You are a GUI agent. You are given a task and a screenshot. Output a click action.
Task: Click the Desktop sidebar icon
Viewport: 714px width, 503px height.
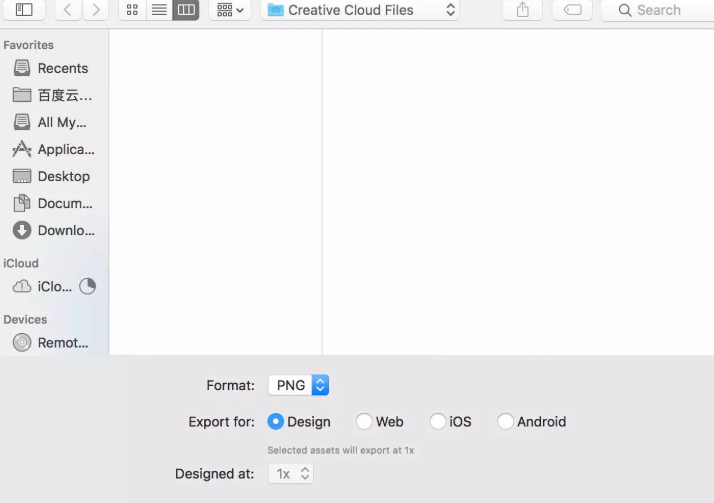tap(22, 176)
